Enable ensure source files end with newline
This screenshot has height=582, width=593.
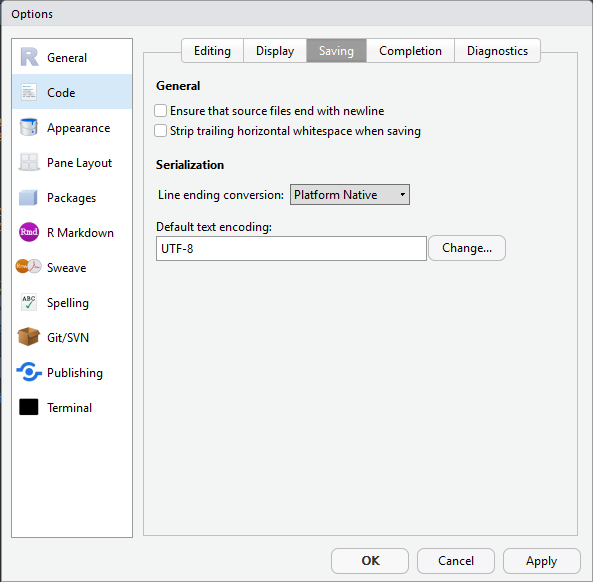[160, 111]
